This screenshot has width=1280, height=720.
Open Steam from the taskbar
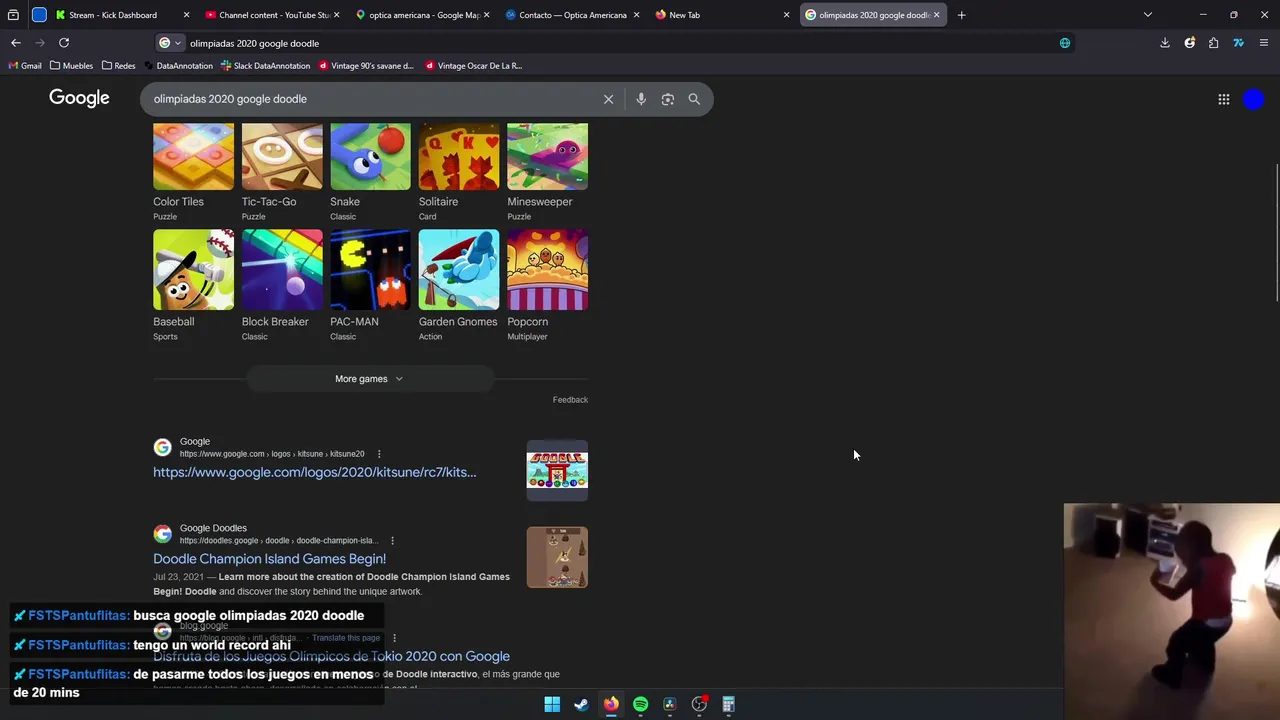(581, 704)
